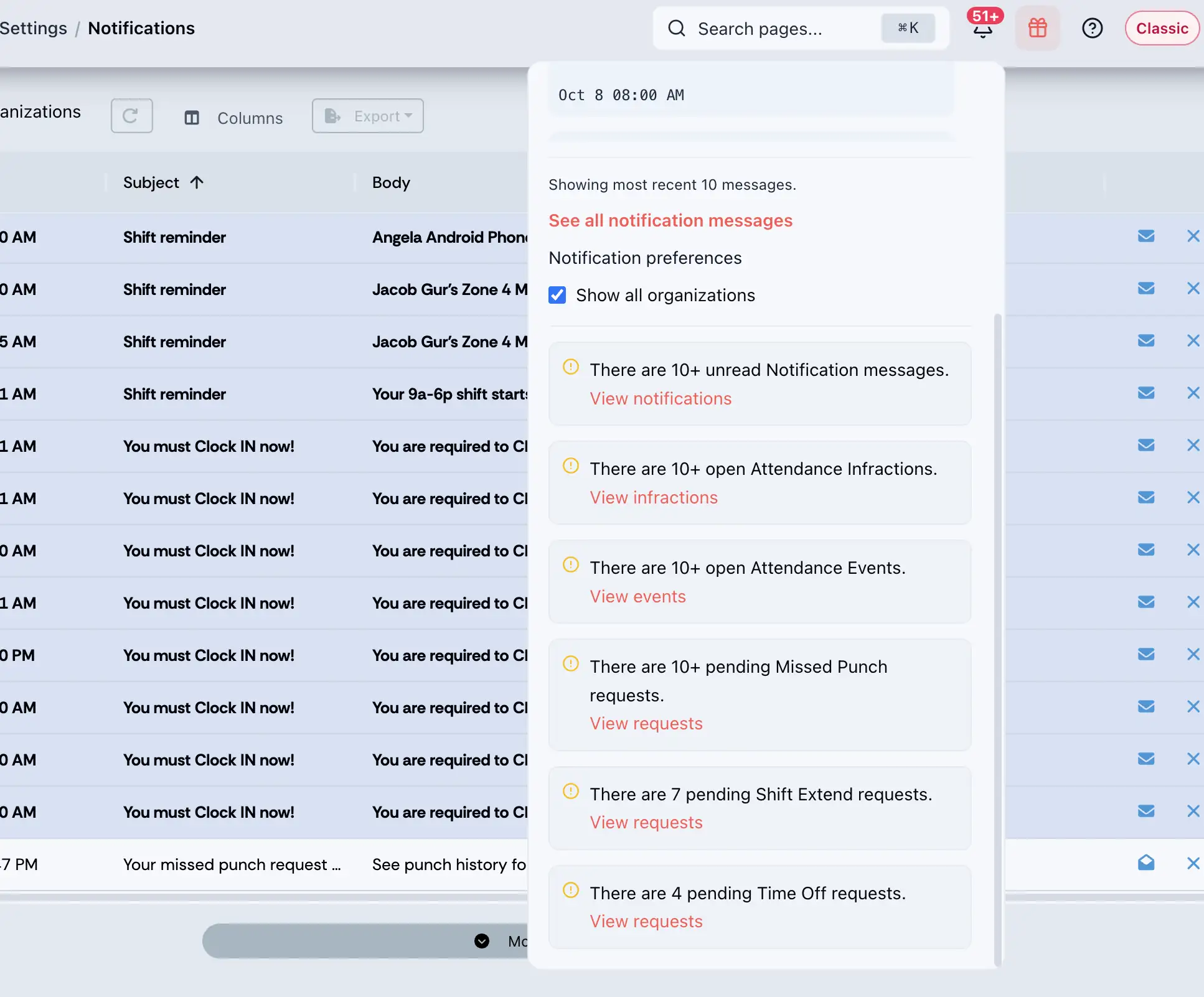Viewport: 1204px width, 997px height.
Task: Click the search magnifier icon
Action: (677, 29)
